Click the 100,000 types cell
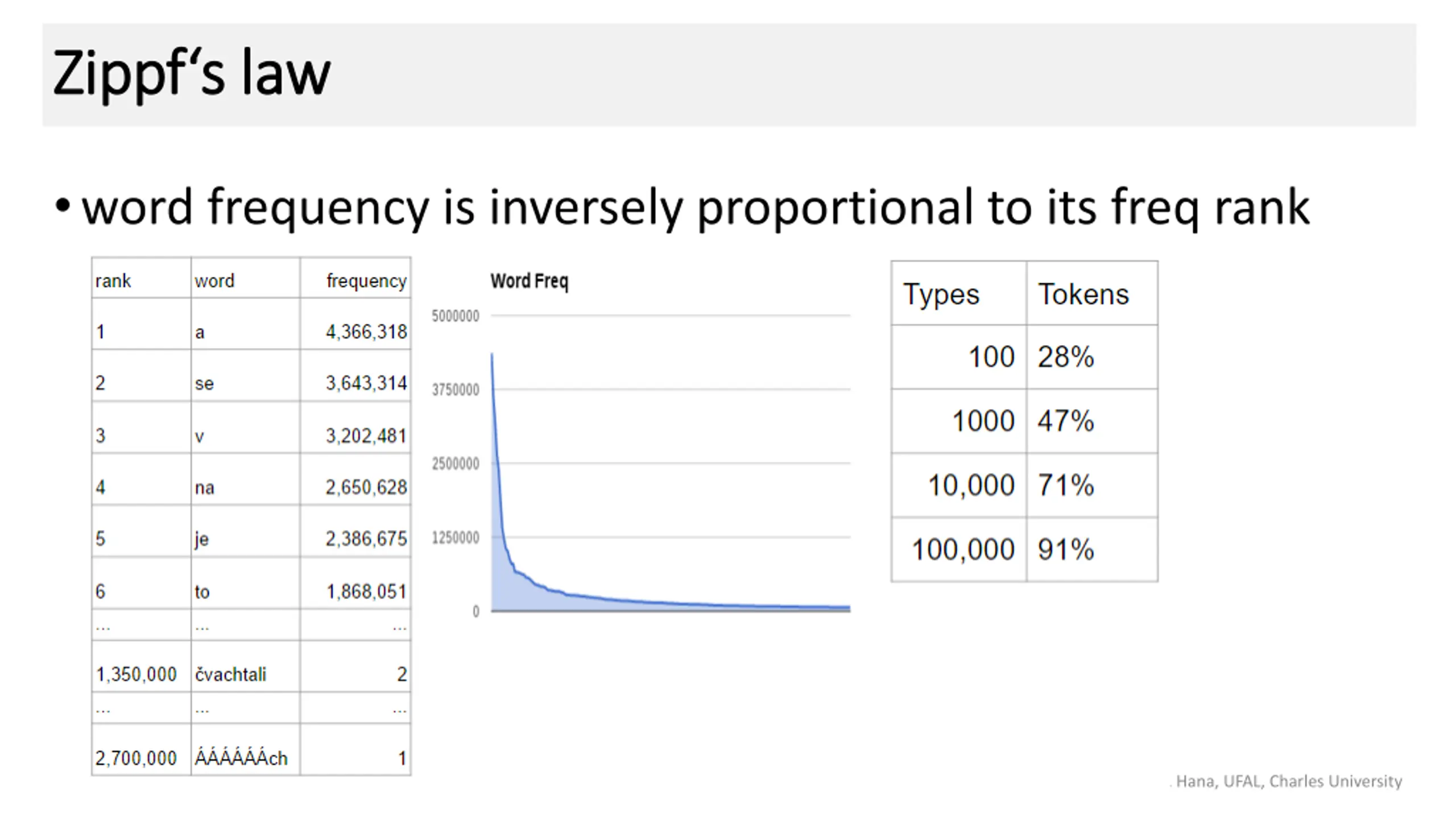The image size is (1456, 819). 963,550
